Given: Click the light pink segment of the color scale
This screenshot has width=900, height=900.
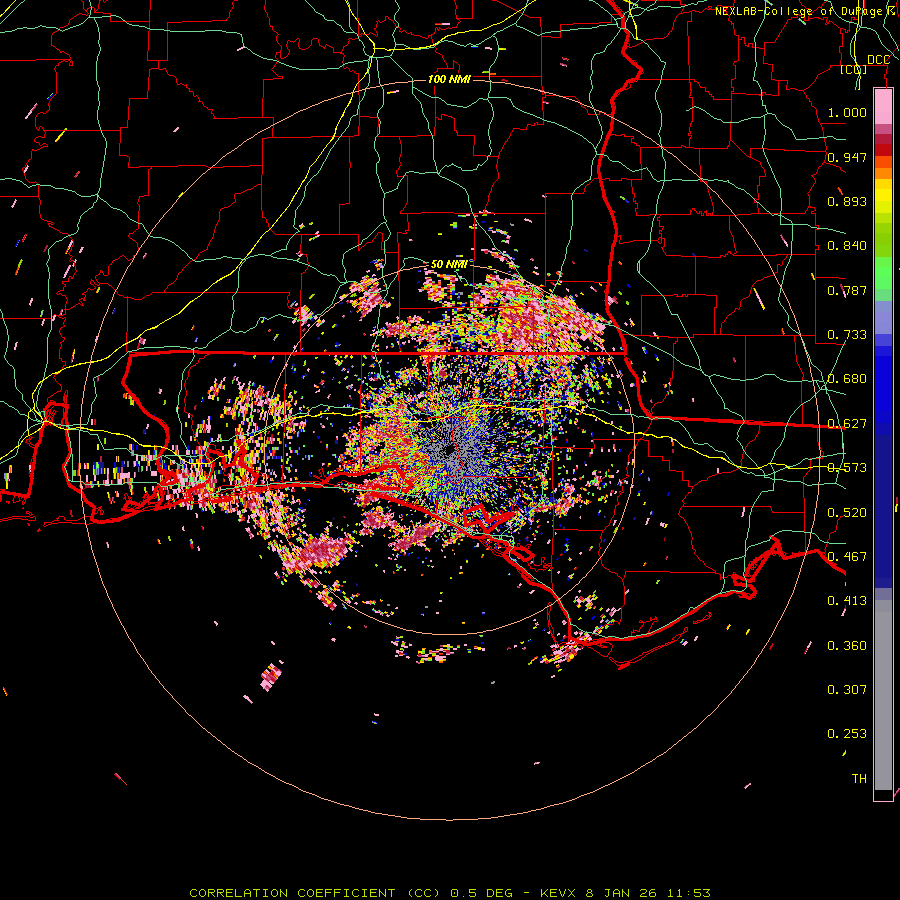Looking at the screenshot, I should pos(883,107).
